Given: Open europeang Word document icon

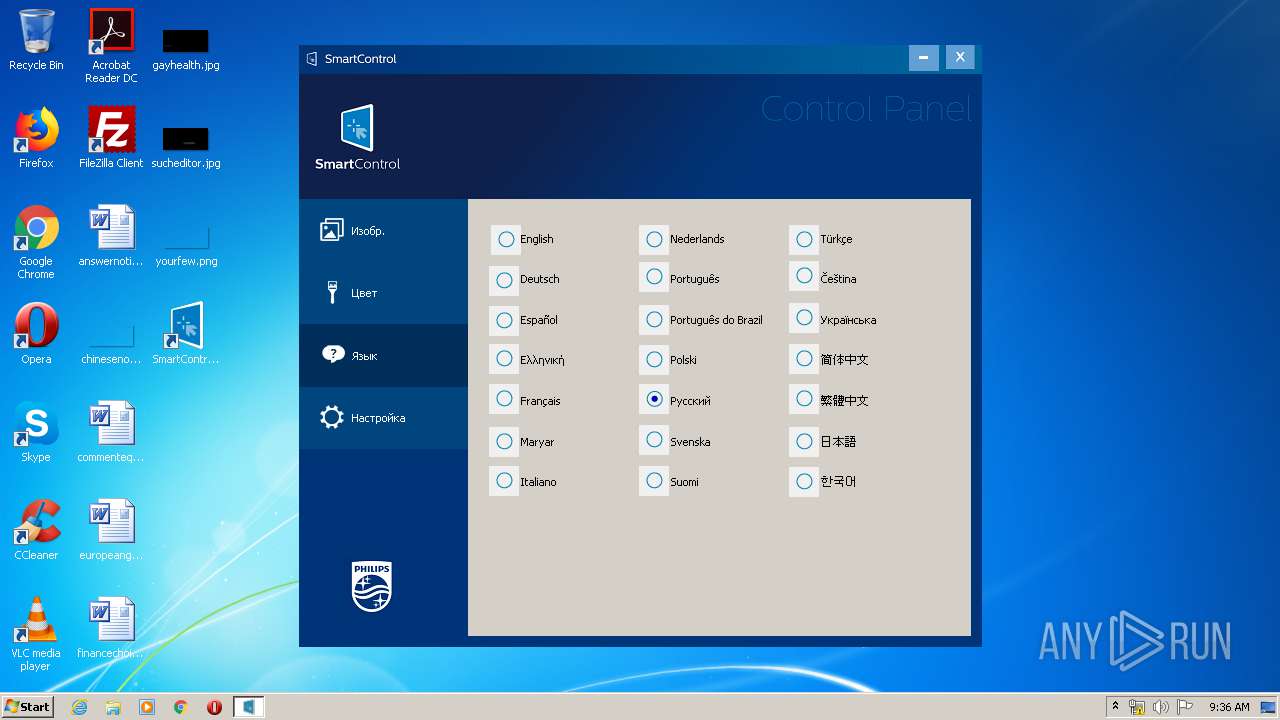Looking at the screenshot, I should 111,530.
